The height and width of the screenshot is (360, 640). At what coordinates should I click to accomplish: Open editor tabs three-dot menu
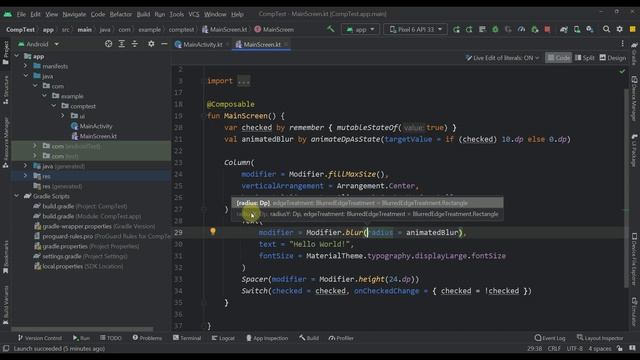point(622,44)
